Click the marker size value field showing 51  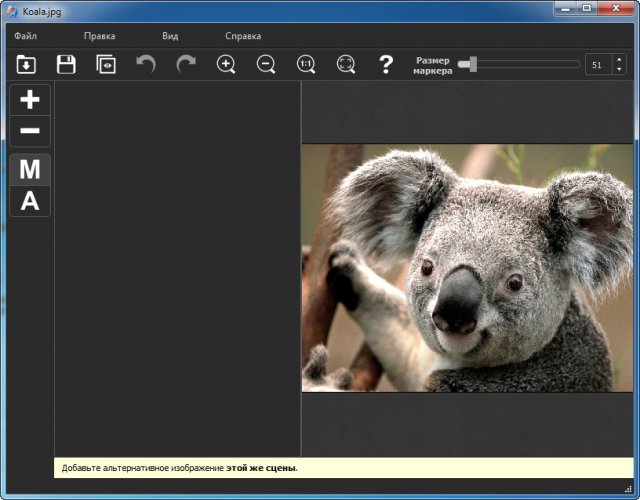[598, 65]
